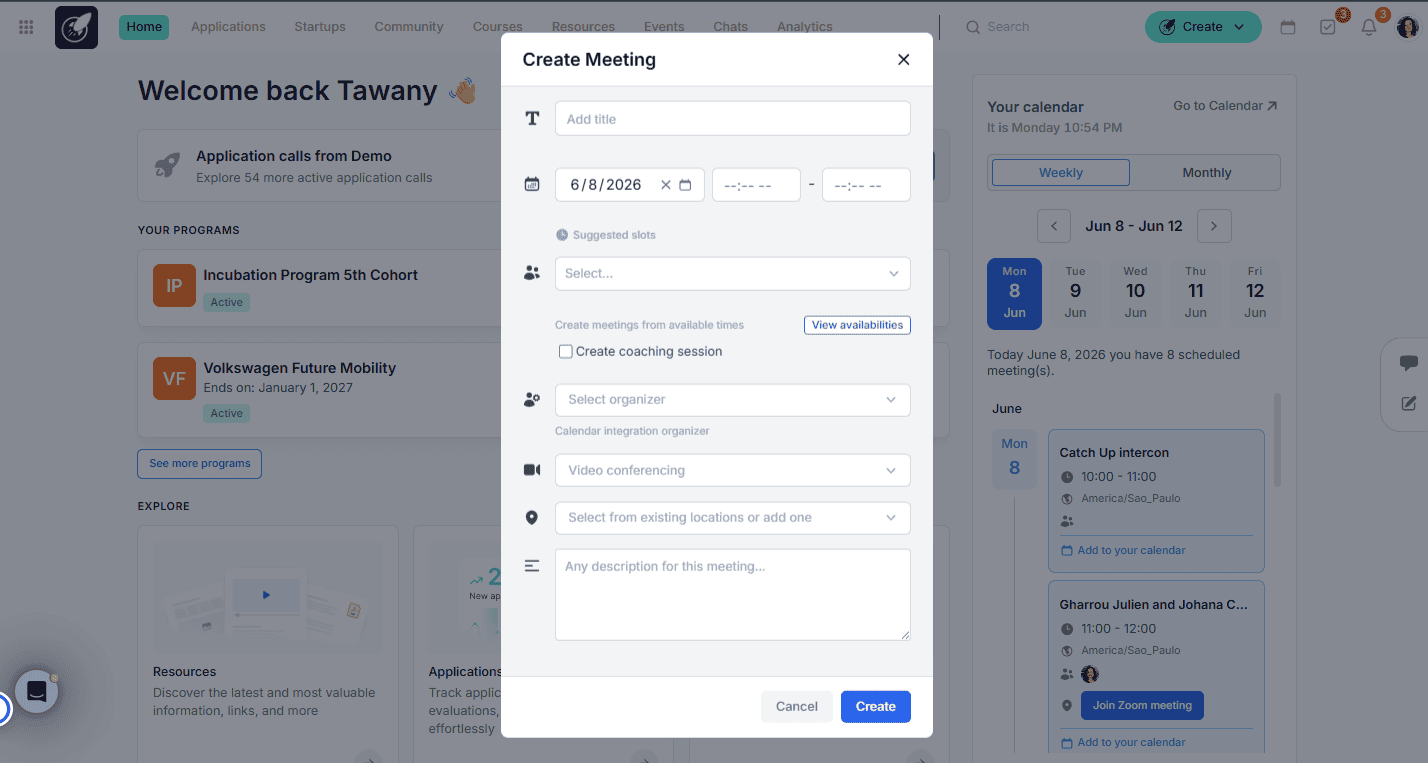Select Thu 11 Jun in calendar
The height and width of the screenshot is (763, 1428).
[x=1195, y=292]
